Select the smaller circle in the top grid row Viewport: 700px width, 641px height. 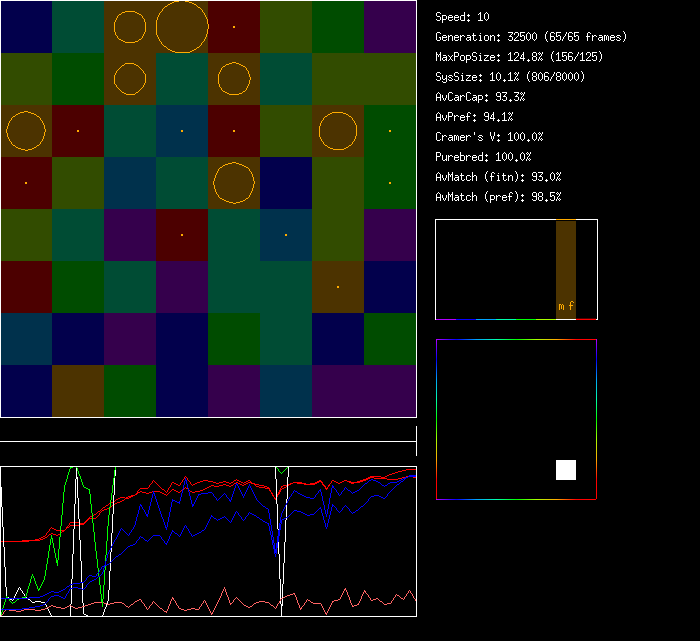tap(130, 27)
